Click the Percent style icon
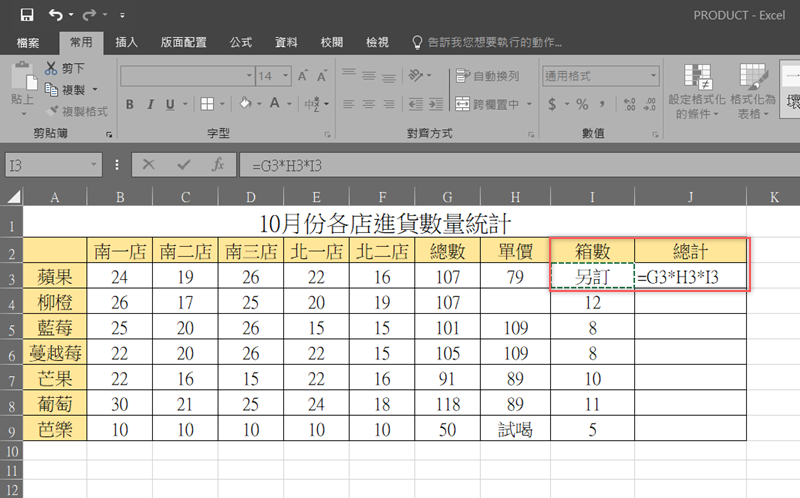 tap(580, 103)
